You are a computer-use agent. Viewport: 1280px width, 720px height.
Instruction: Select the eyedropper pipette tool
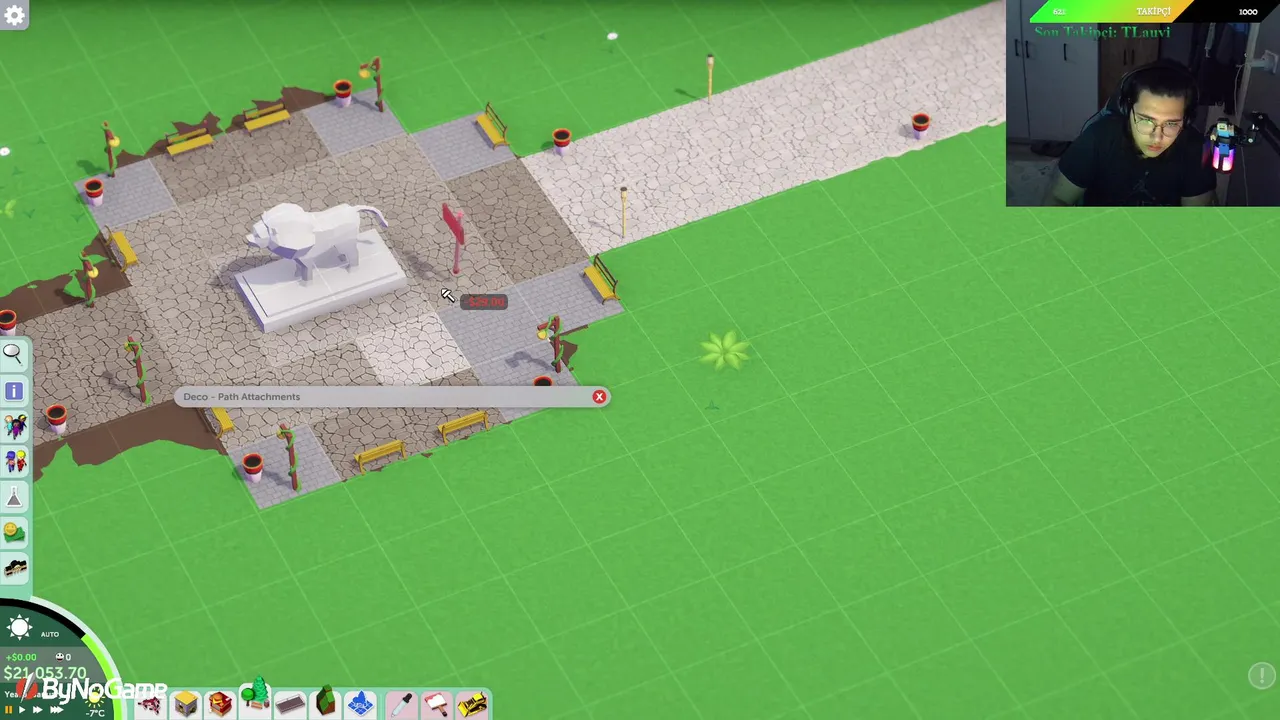point(401,704)
